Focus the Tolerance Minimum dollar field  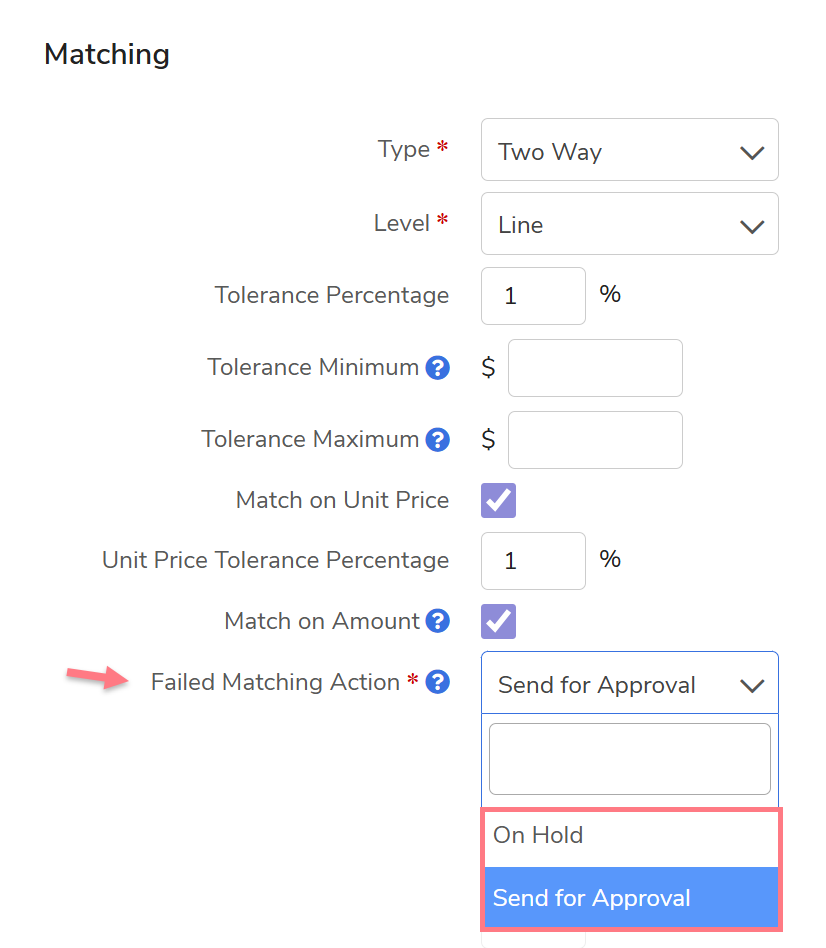[x=595, y=368]
